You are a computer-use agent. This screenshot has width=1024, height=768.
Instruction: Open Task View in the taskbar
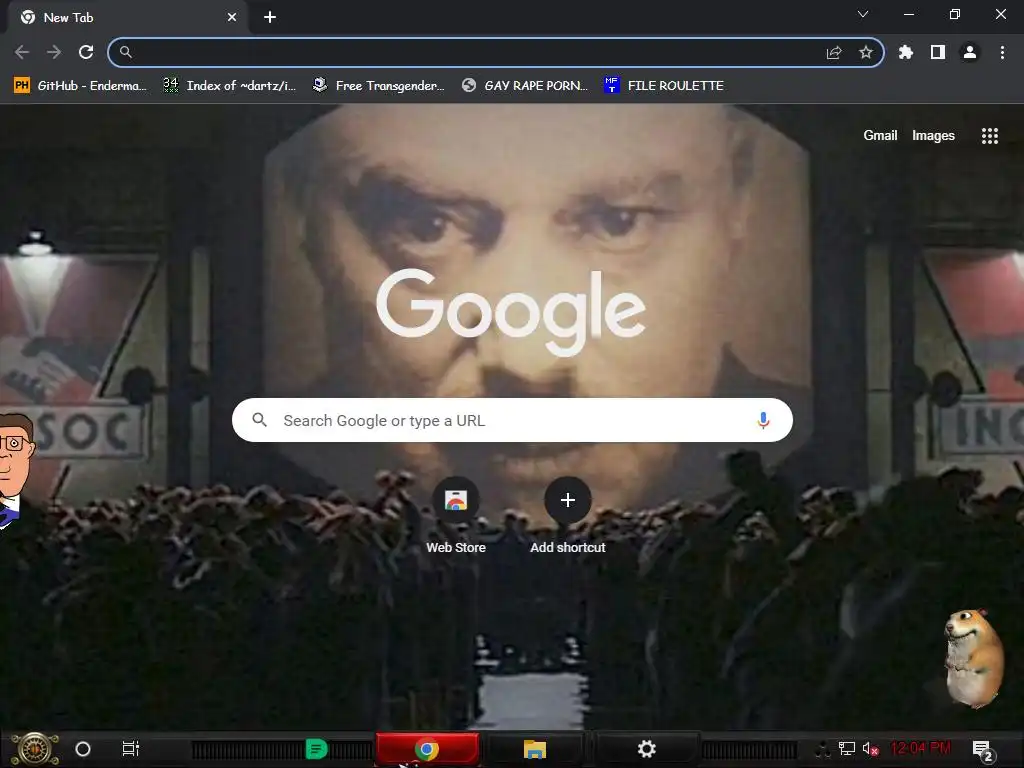click(x=131, y=749)
